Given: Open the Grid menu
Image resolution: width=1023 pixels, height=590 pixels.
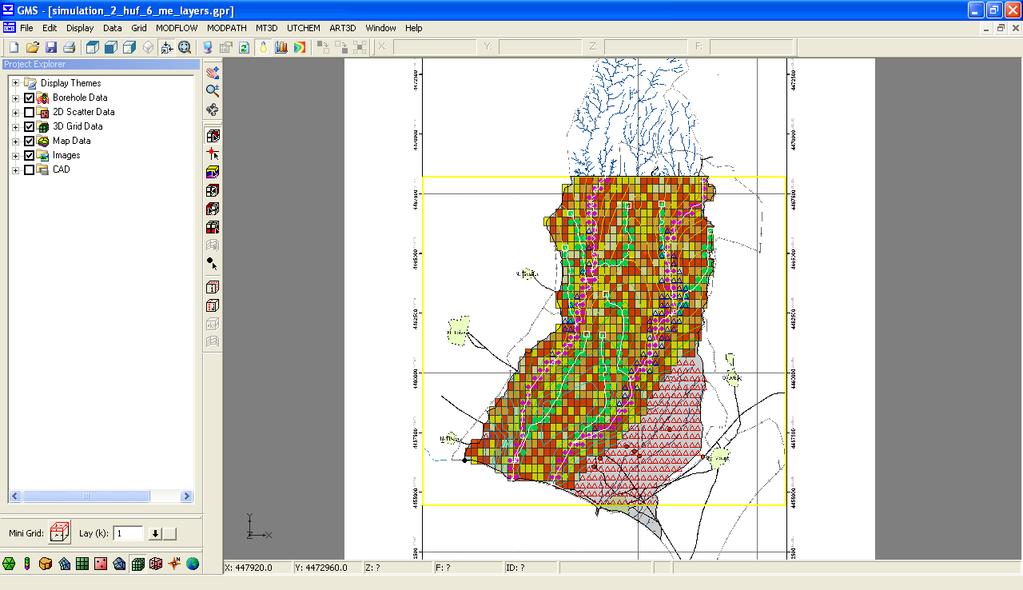Looking at the screenshot, I should [x=139, y=28].
